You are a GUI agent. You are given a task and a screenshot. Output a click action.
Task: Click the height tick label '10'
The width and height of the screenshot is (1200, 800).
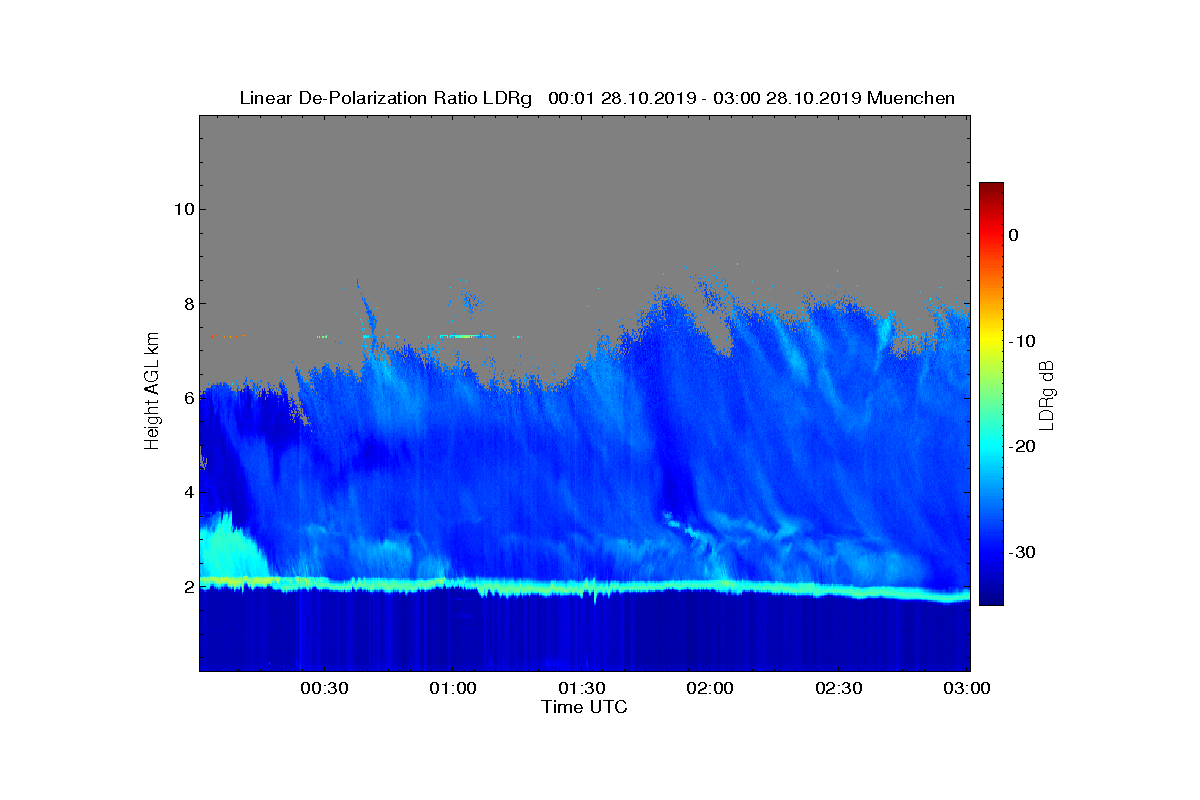click(183, 209)
